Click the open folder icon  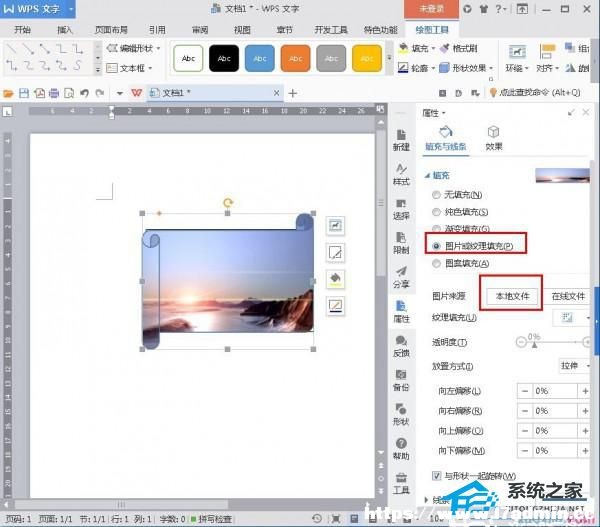(8, 93)
